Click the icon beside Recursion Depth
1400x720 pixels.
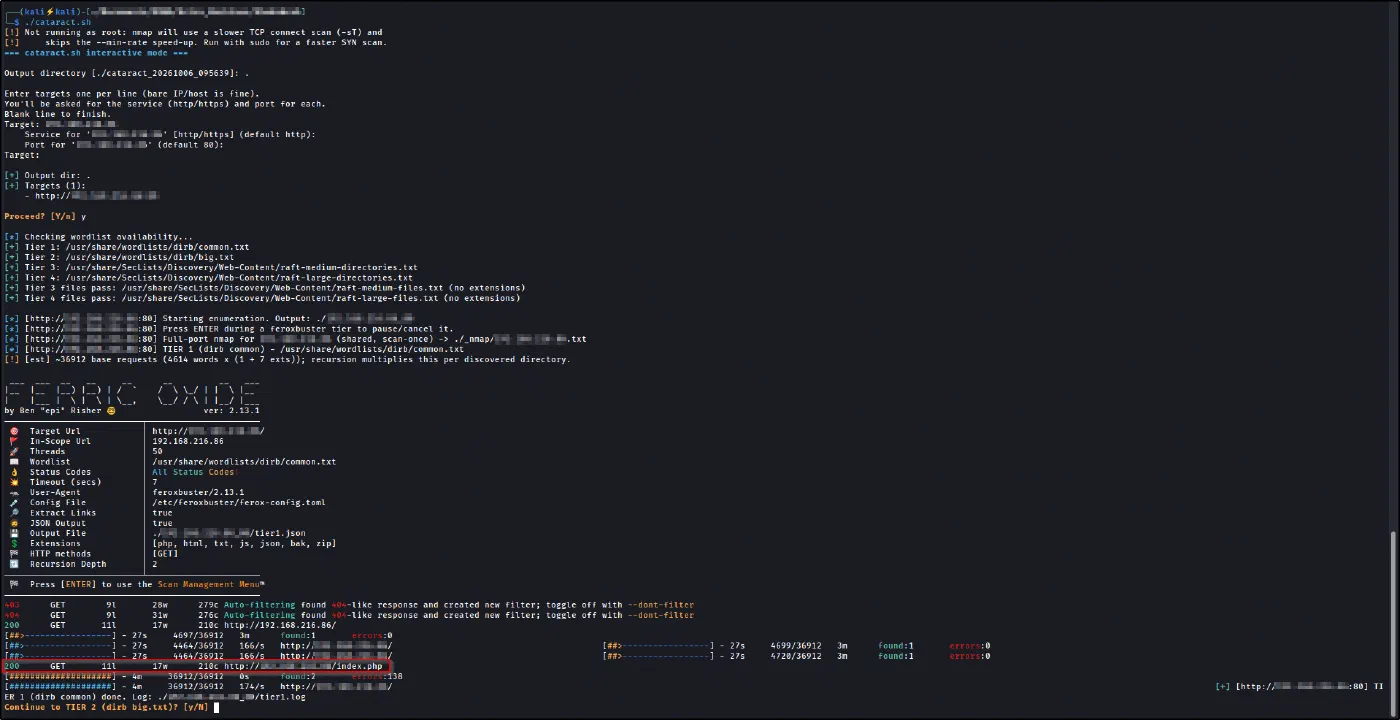(14, 564)
